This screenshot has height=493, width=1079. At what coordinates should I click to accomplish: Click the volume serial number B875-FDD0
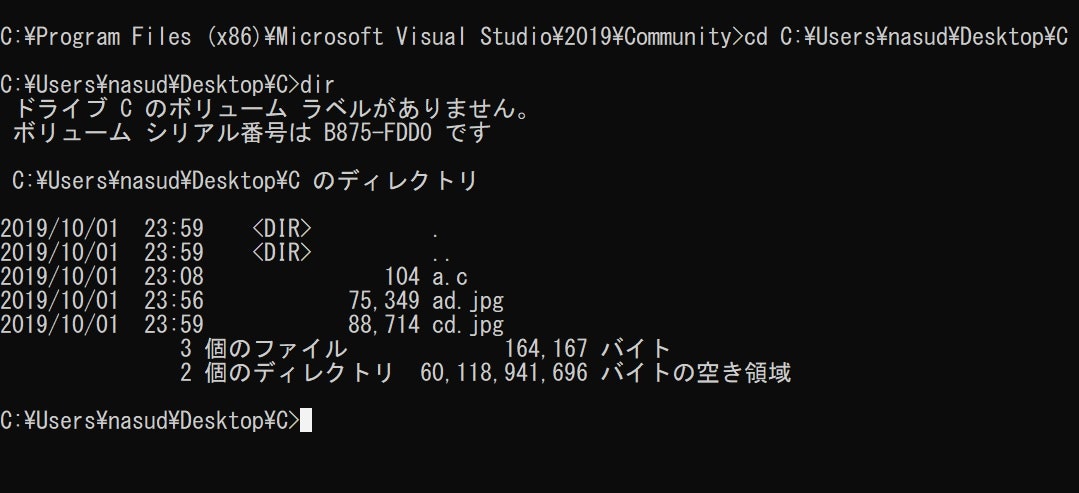click(x=378, y=133)
